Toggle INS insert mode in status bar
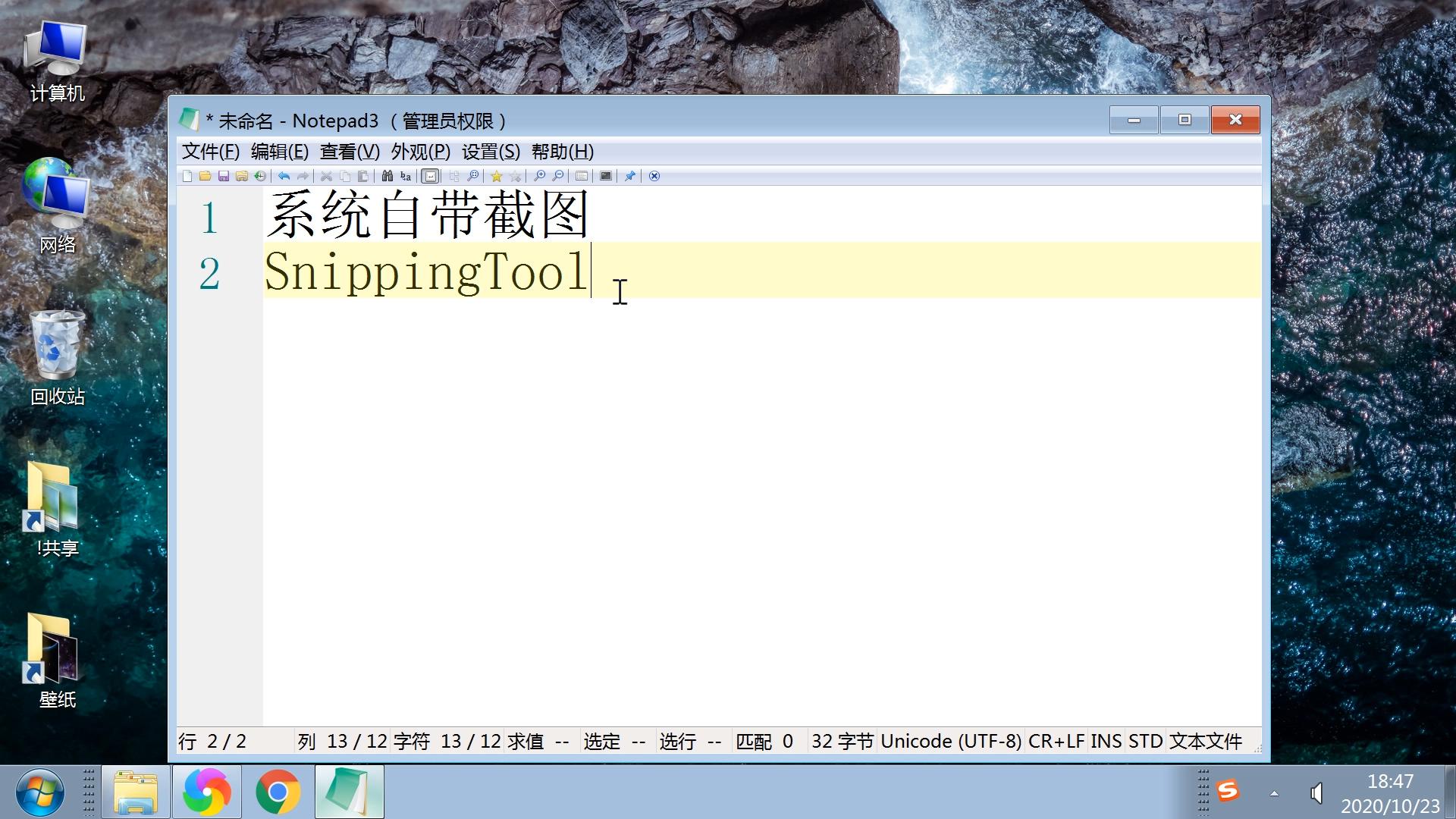Screen dimensions: 1456x819 pos(1106,741)
